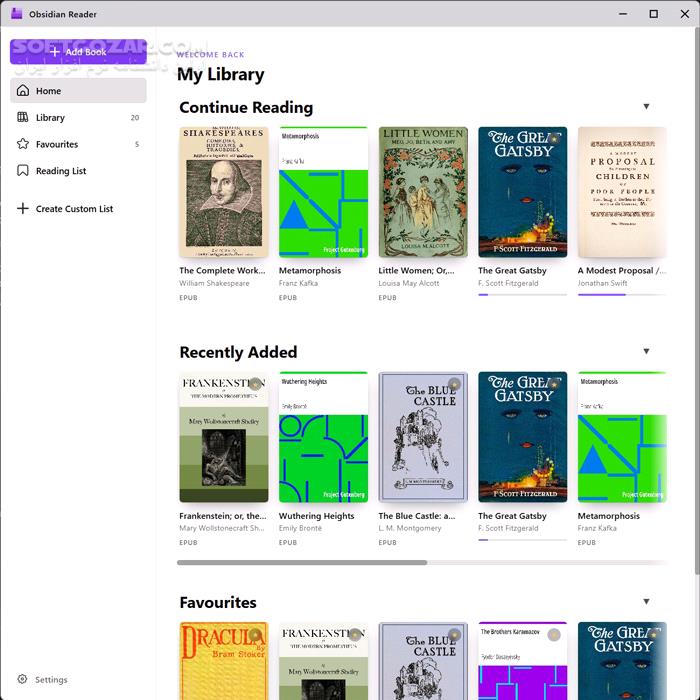Toggle favourite star on Recently Added Frankenstein
This screenshot has height=700, width=700.
[255, 384]
